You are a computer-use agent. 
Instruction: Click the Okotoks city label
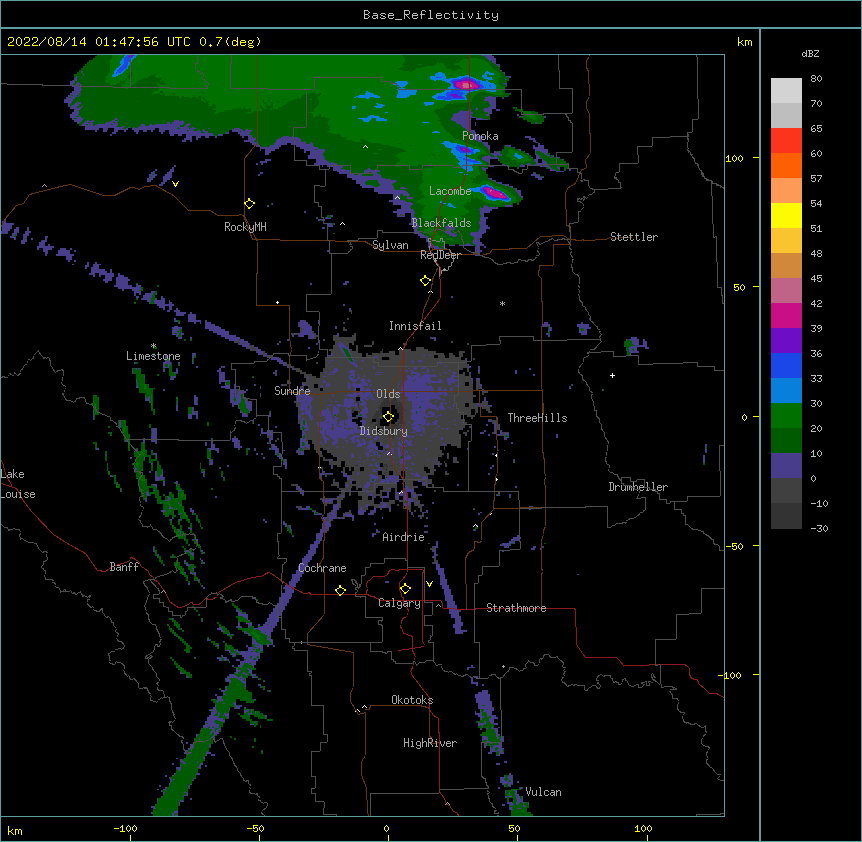(x=412, y=700)
